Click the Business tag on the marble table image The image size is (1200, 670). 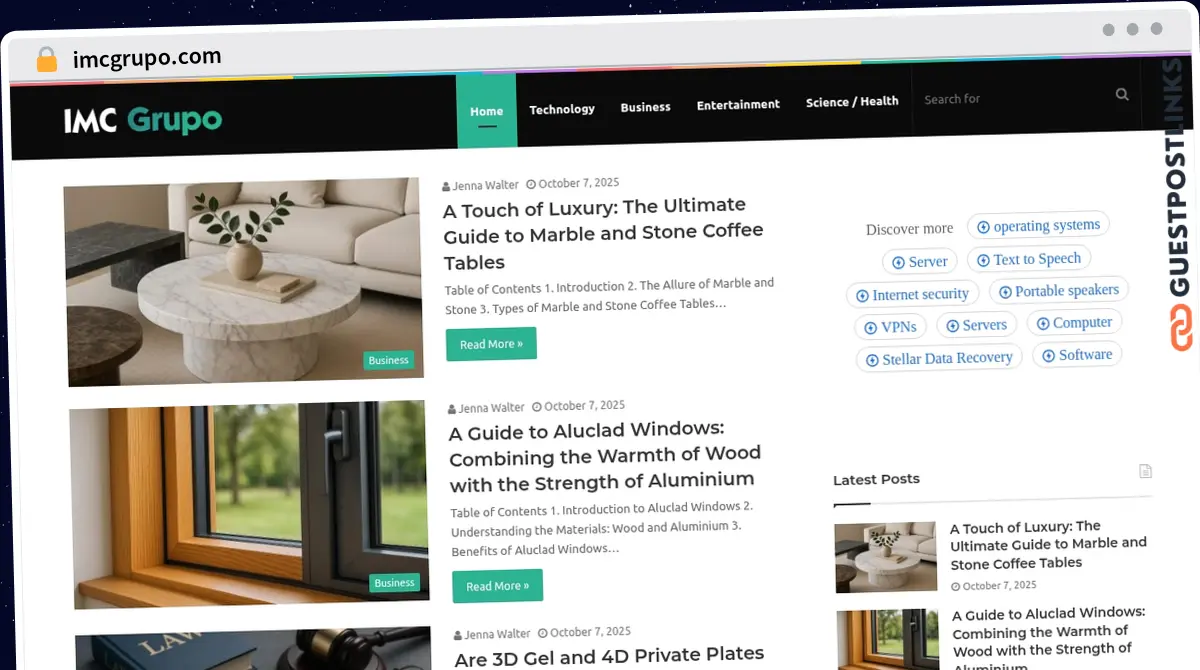click(389, 360)
